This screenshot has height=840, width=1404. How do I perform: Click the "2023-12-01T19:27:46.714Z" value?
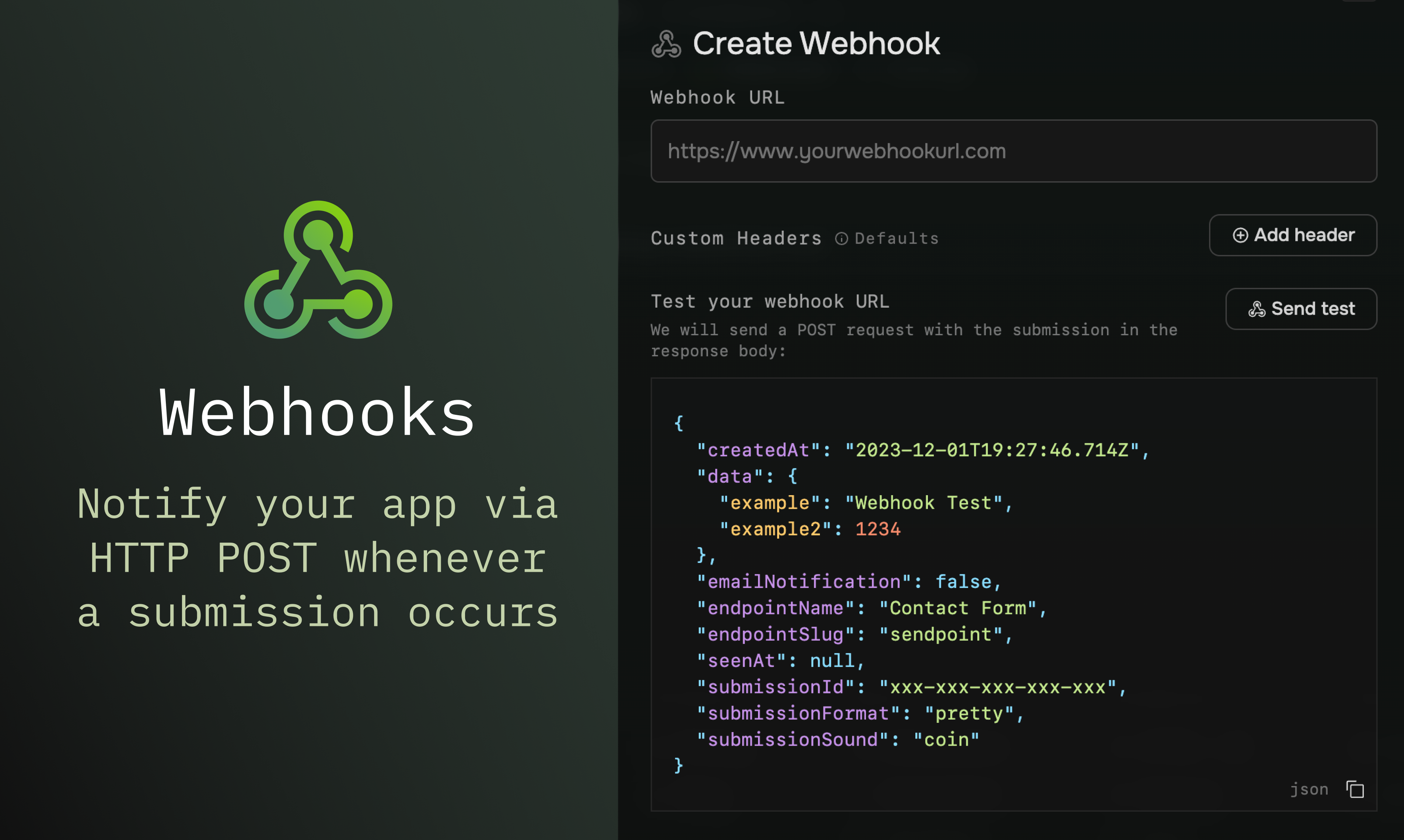tap(992, 450)
